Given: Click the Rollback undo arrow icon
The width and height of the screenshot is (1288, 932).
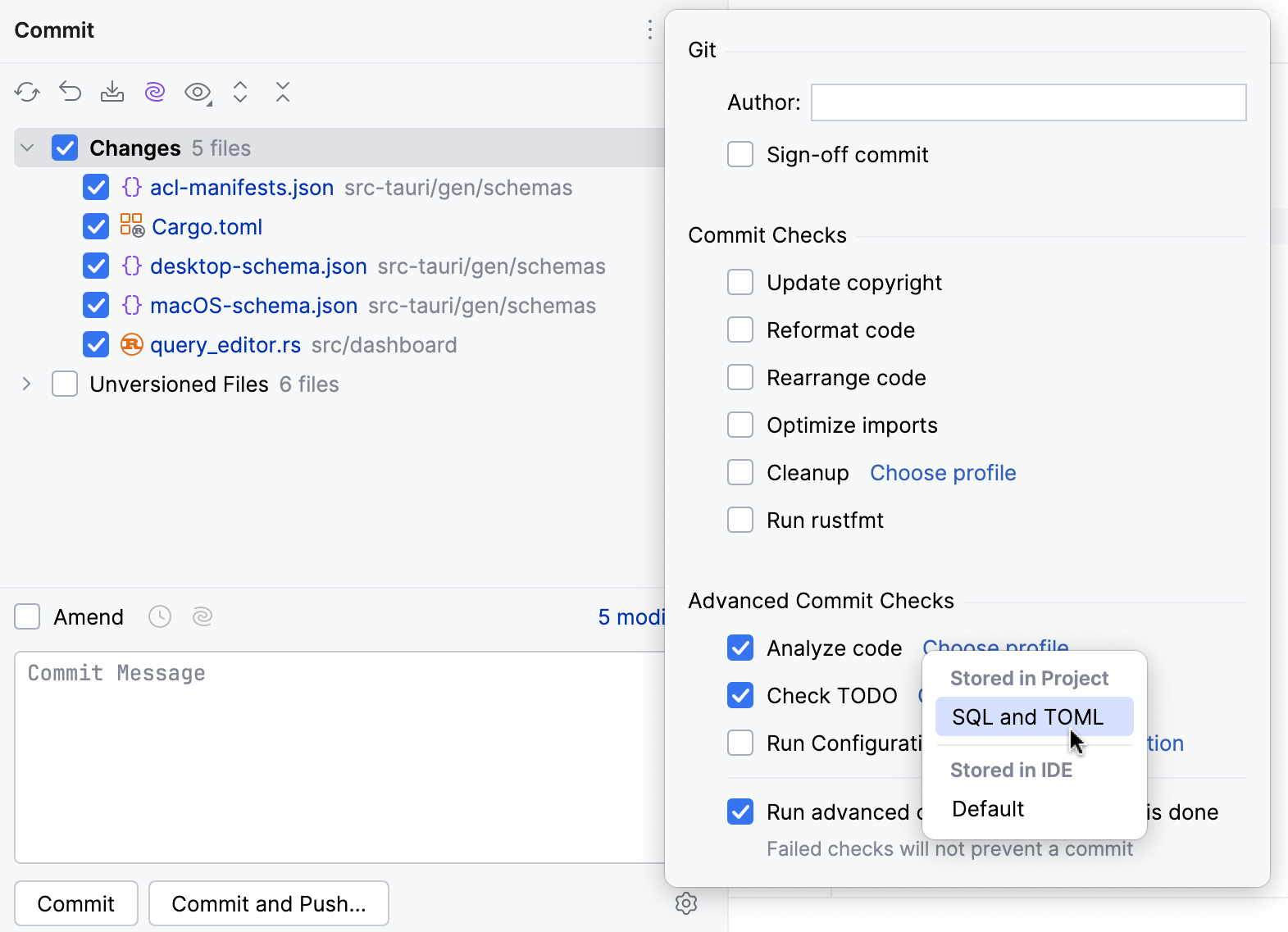Looking at the screenshot, I should (71, 92).
